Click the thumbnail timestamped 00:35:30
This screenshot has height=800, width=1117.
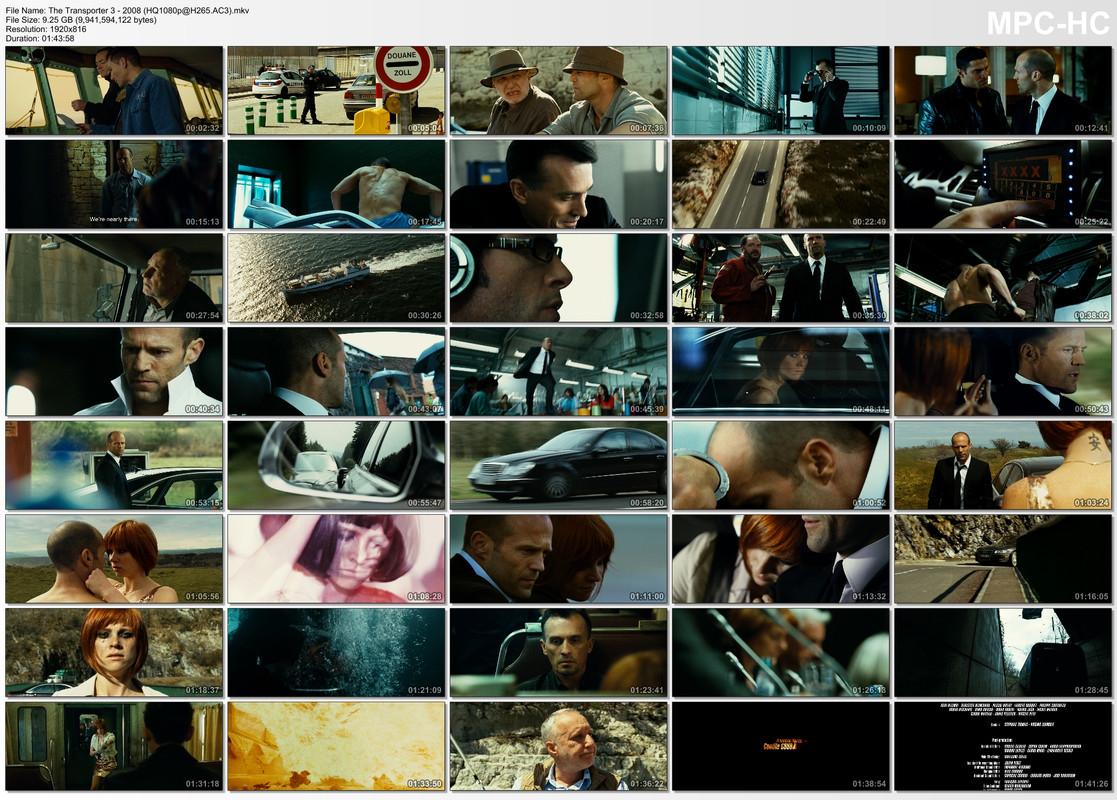[781, 278]
